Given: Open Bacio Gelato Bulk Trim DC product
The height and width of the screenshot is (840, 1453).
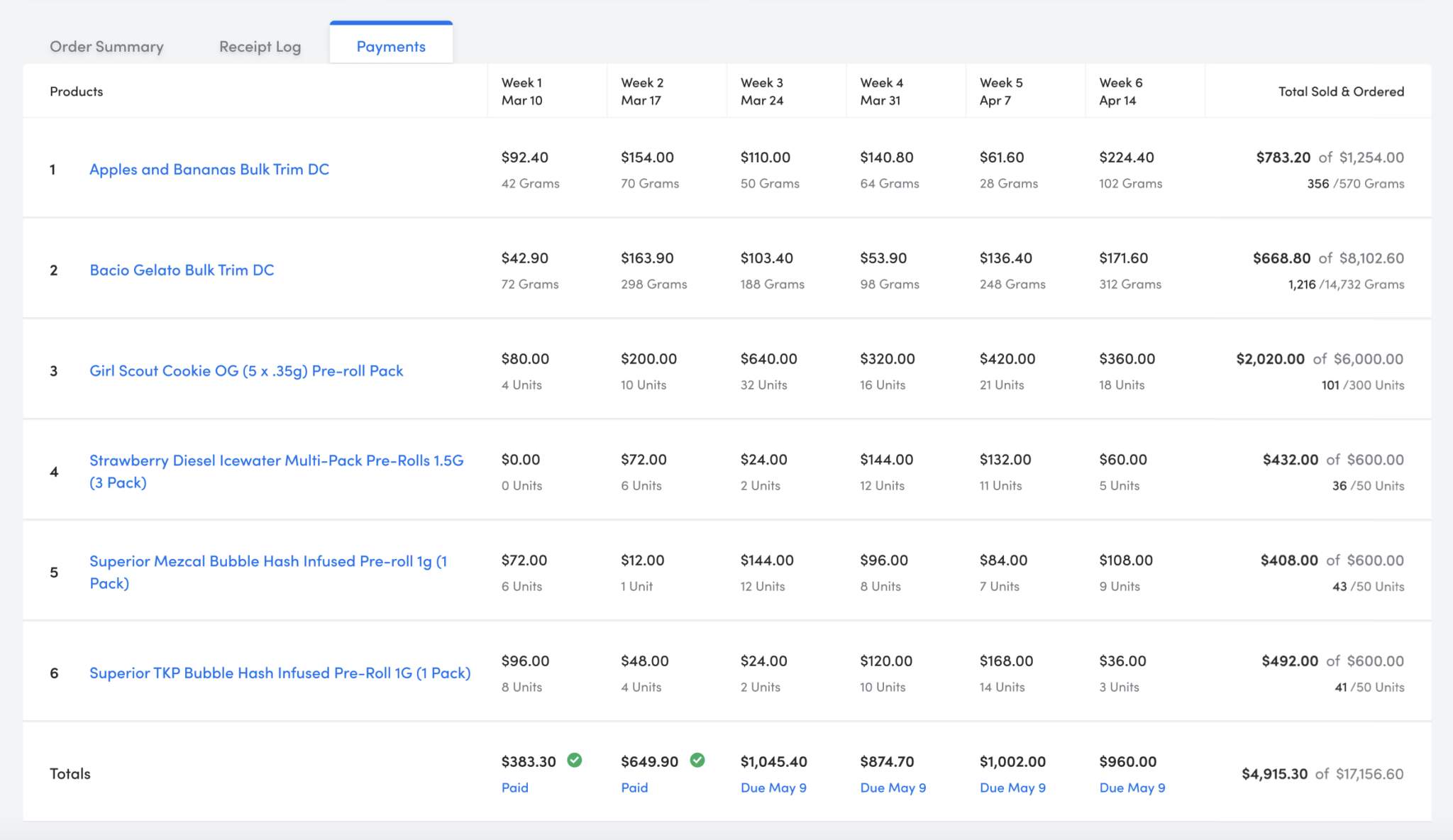Looking at the screenshot, I should click(181, 270).
